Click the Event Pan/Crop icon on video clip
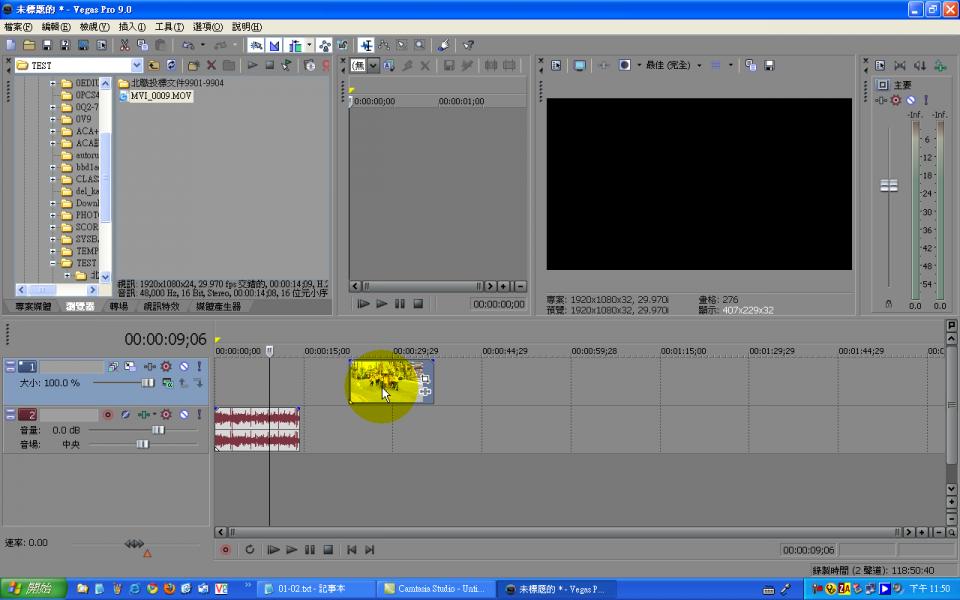 pos(426,379)
